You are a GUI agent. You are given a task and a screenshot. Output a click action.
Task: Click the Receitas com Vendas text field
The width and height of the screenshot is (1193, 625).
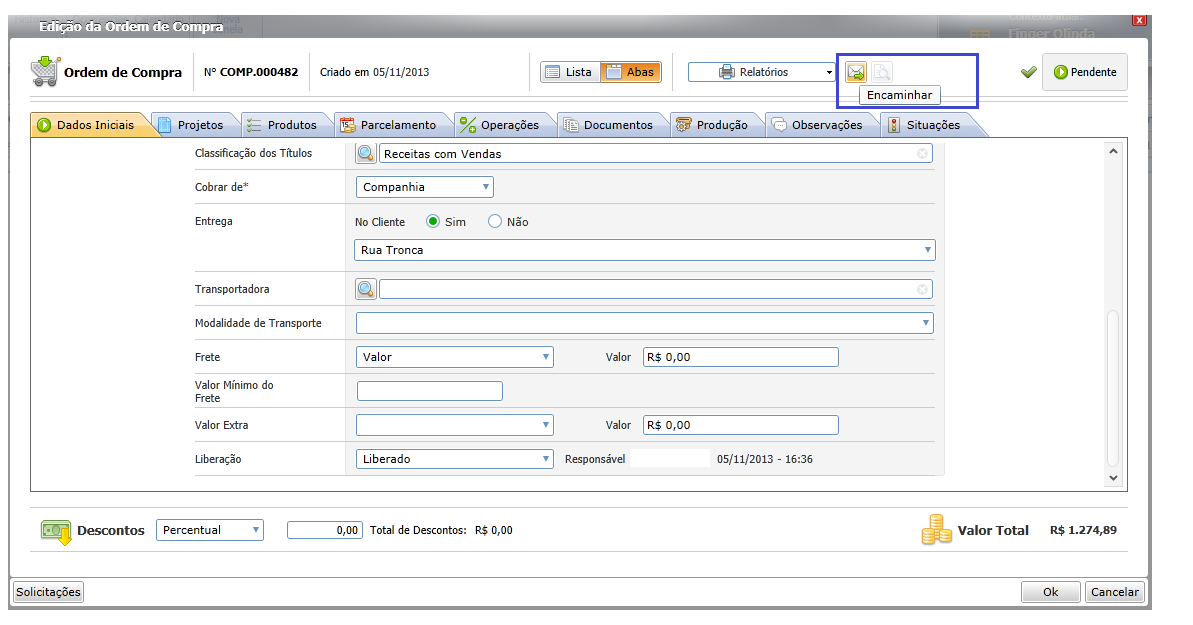tap(655, 154)
